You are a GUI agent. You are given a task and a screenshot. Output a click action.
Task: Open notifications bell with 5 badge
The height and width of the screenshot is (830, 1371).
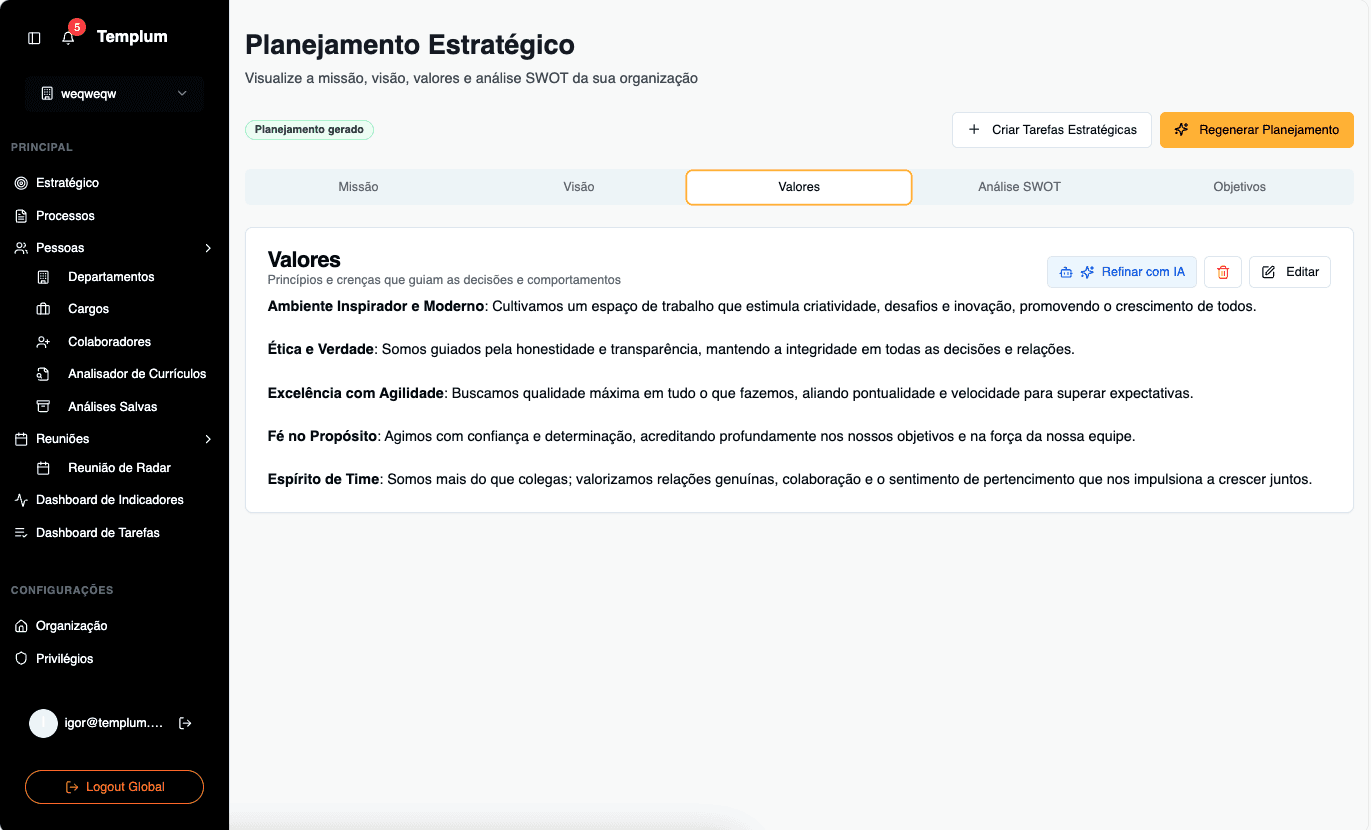[68, 38]
